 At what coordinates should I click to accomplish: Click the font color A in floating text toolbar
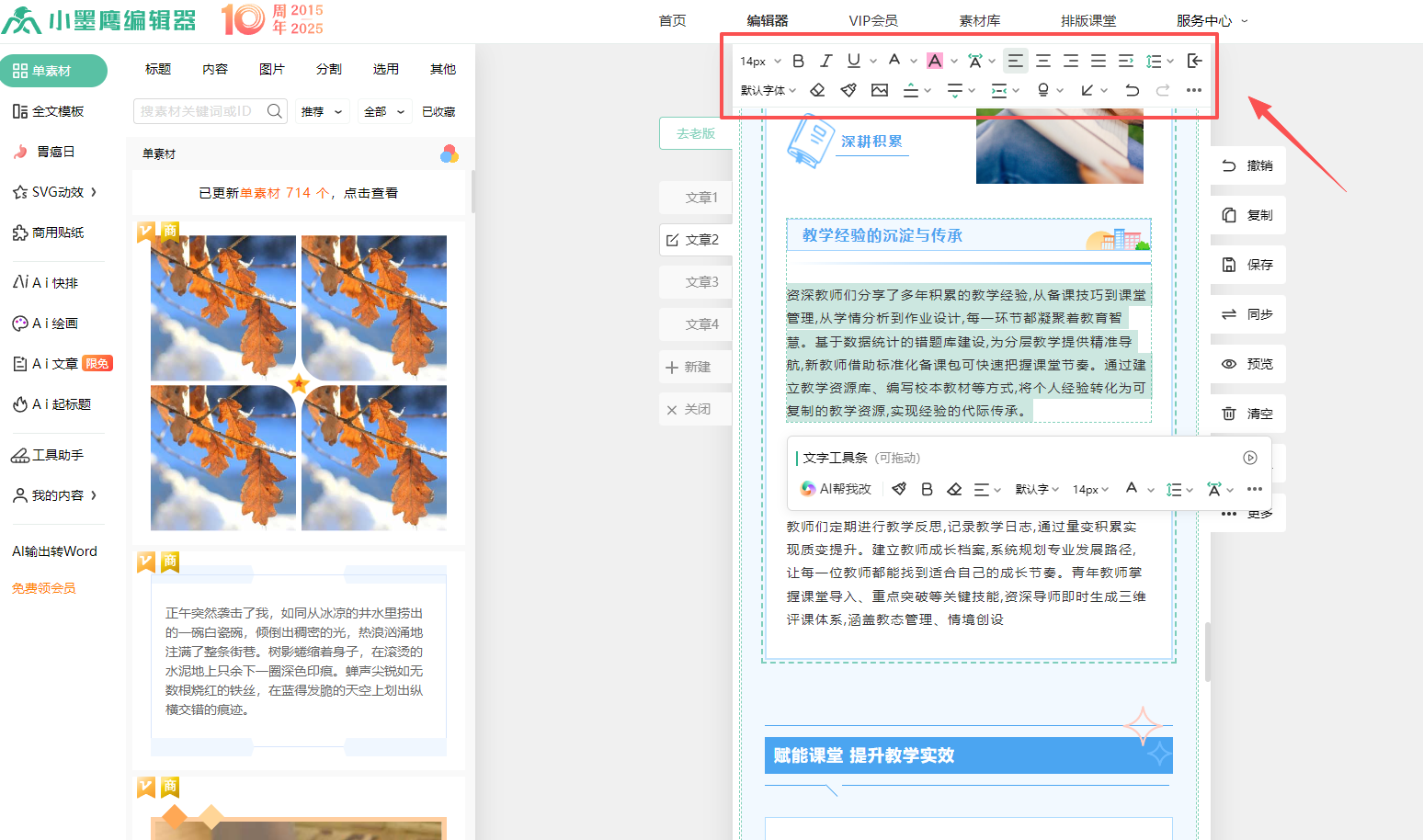(1132, 489)
